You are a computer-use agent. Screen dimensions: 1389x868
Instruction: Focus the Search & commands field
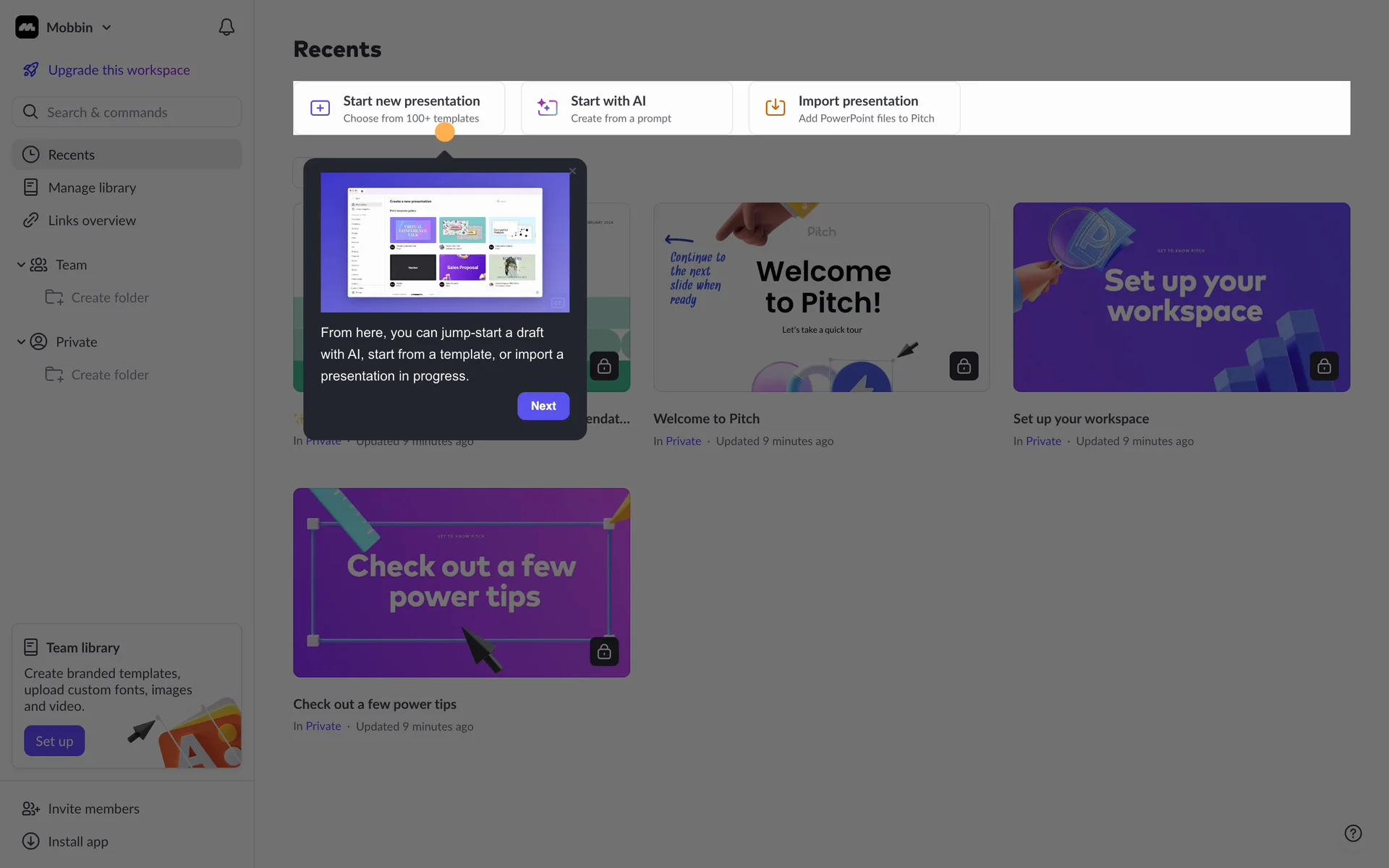[x=127, y=113]
